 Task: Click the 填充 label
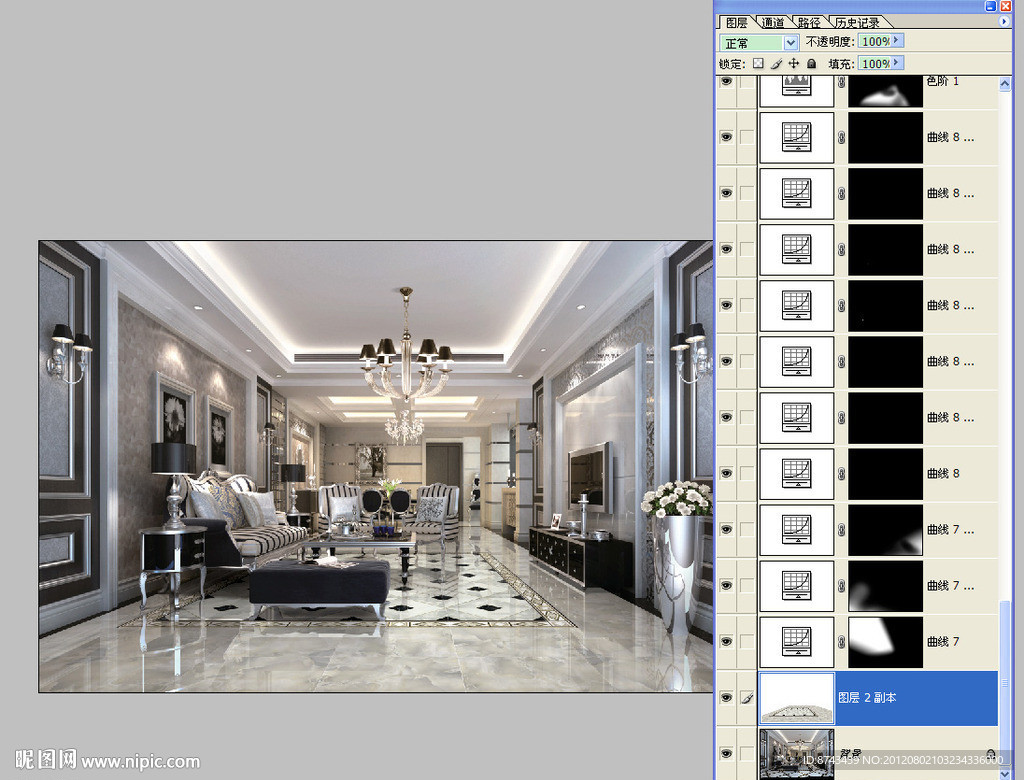[841, 64]
